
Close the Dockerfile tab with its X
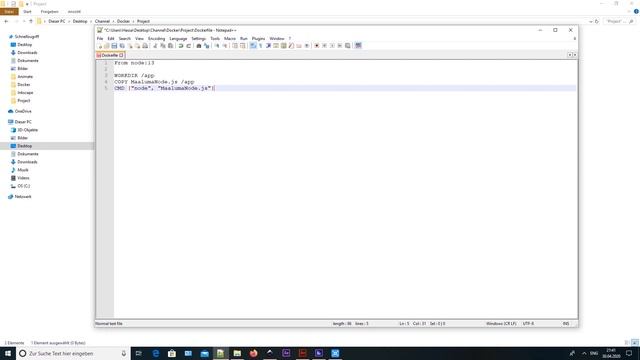pos(121,55)
